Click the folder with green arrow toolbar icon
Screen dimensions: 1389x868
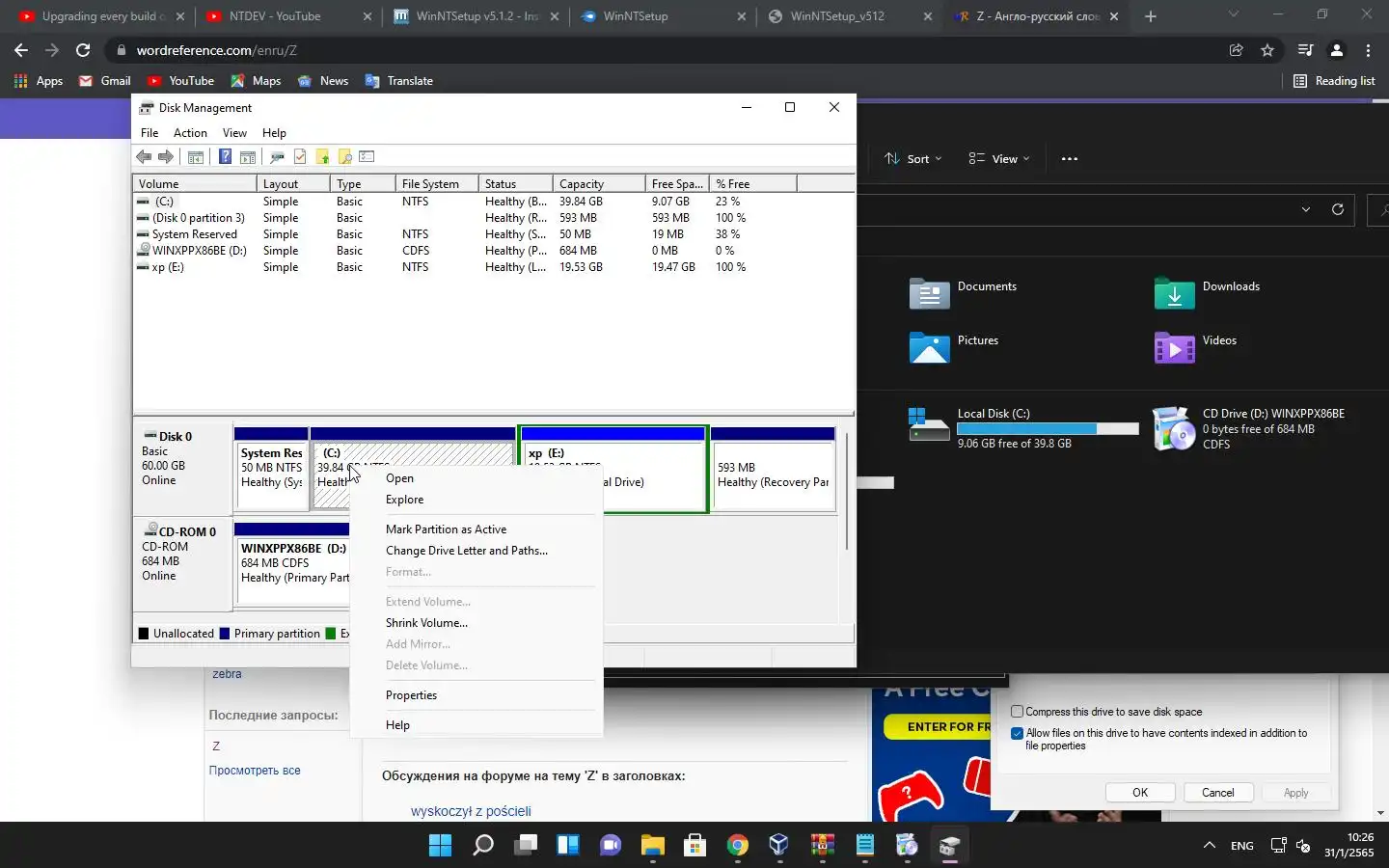(x=322, y=157)
